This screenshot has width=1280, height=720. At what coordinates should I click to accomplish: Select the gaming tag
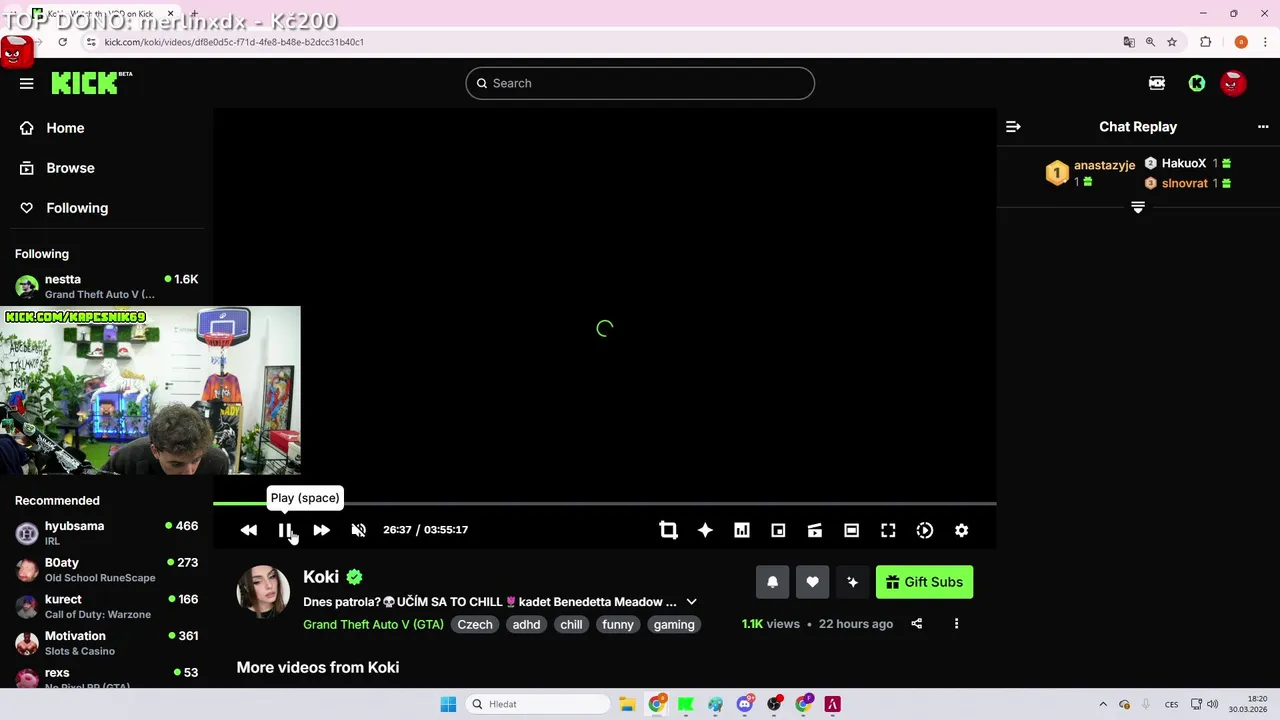(x=674, y=624)
